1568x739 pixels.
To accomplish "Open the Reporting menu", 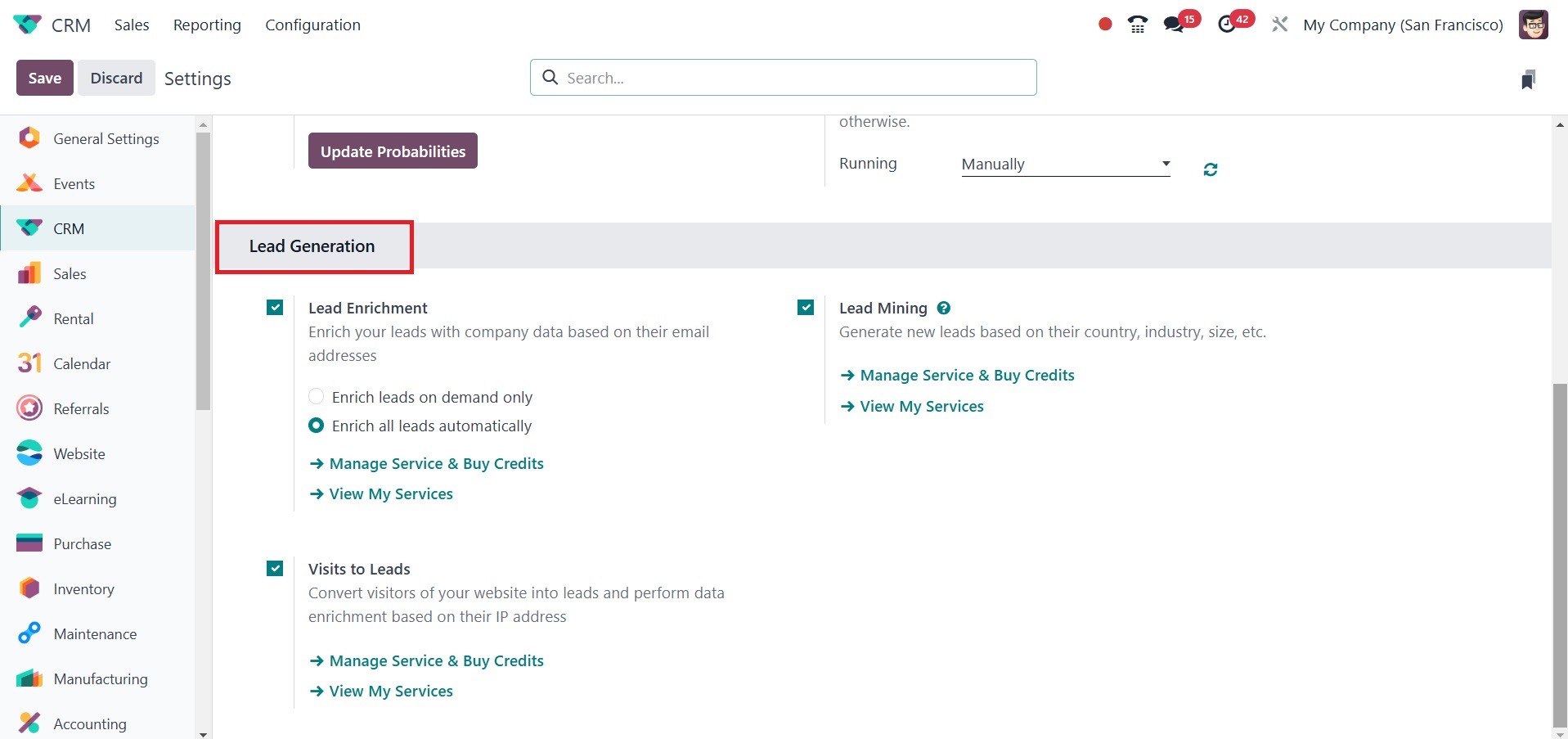I will click(x=207, y=25).
